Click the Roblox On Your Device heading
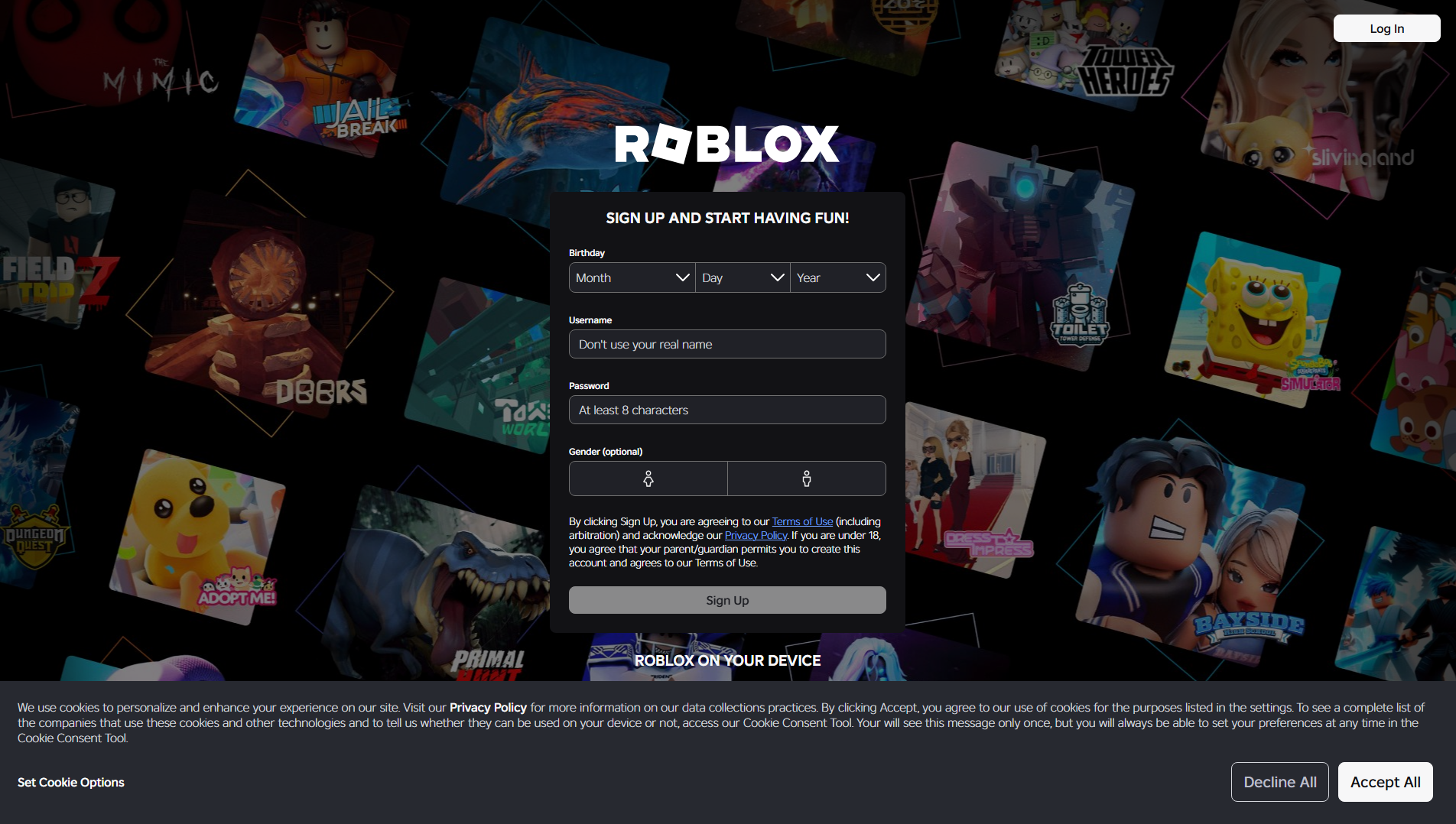 (727, 660)
